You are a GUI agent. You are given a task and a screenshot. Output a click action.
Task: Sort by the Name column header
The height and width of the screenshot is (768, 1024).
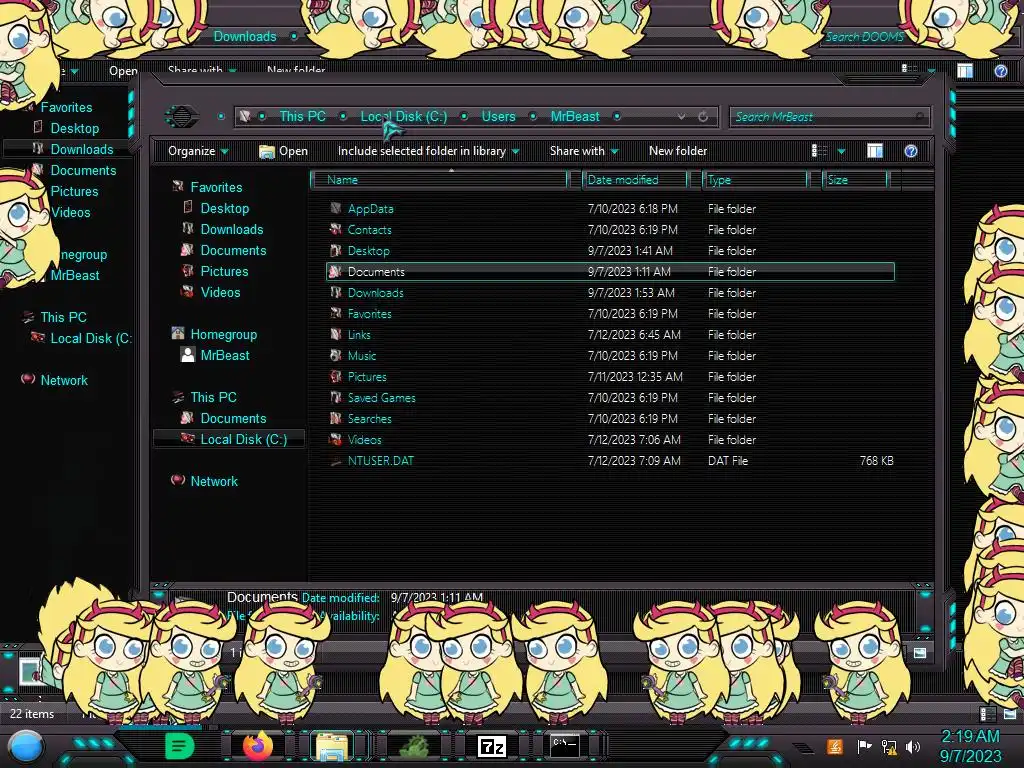pyautogui.click(x=440, y=180)
